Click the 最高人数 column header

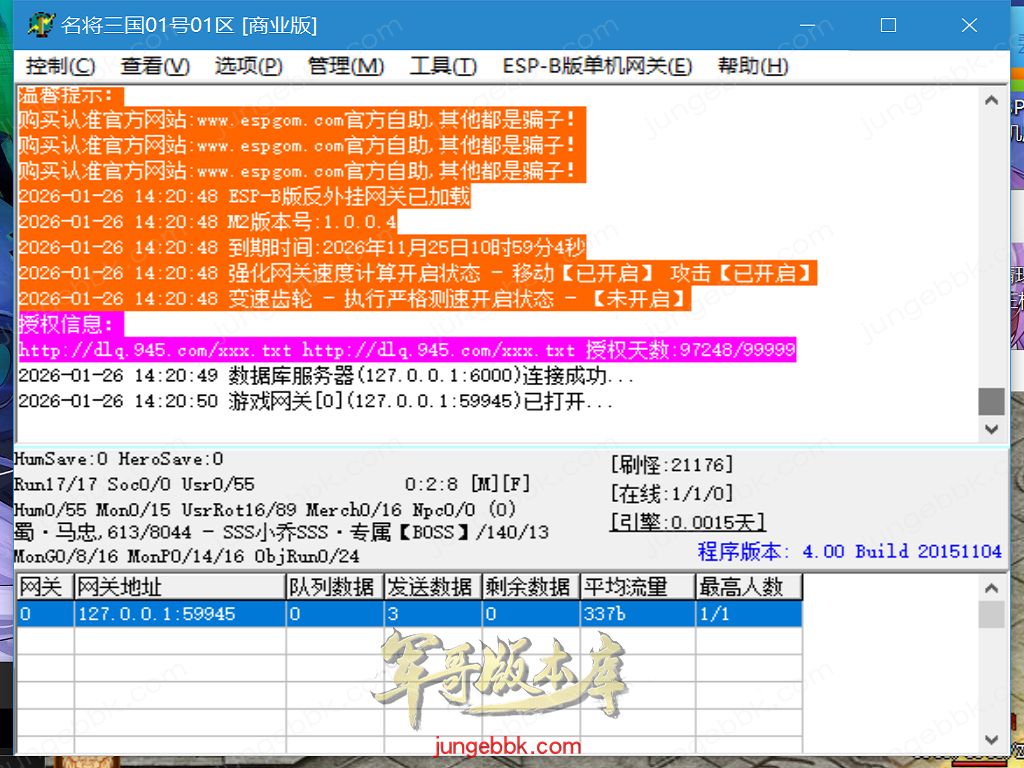tap(748, 587)
